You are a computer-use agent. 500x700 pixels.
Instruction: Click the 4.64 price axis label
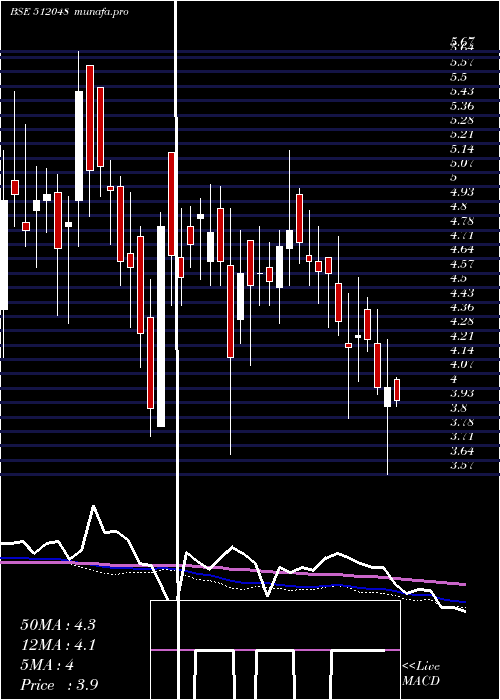click(x=462, y=249)
